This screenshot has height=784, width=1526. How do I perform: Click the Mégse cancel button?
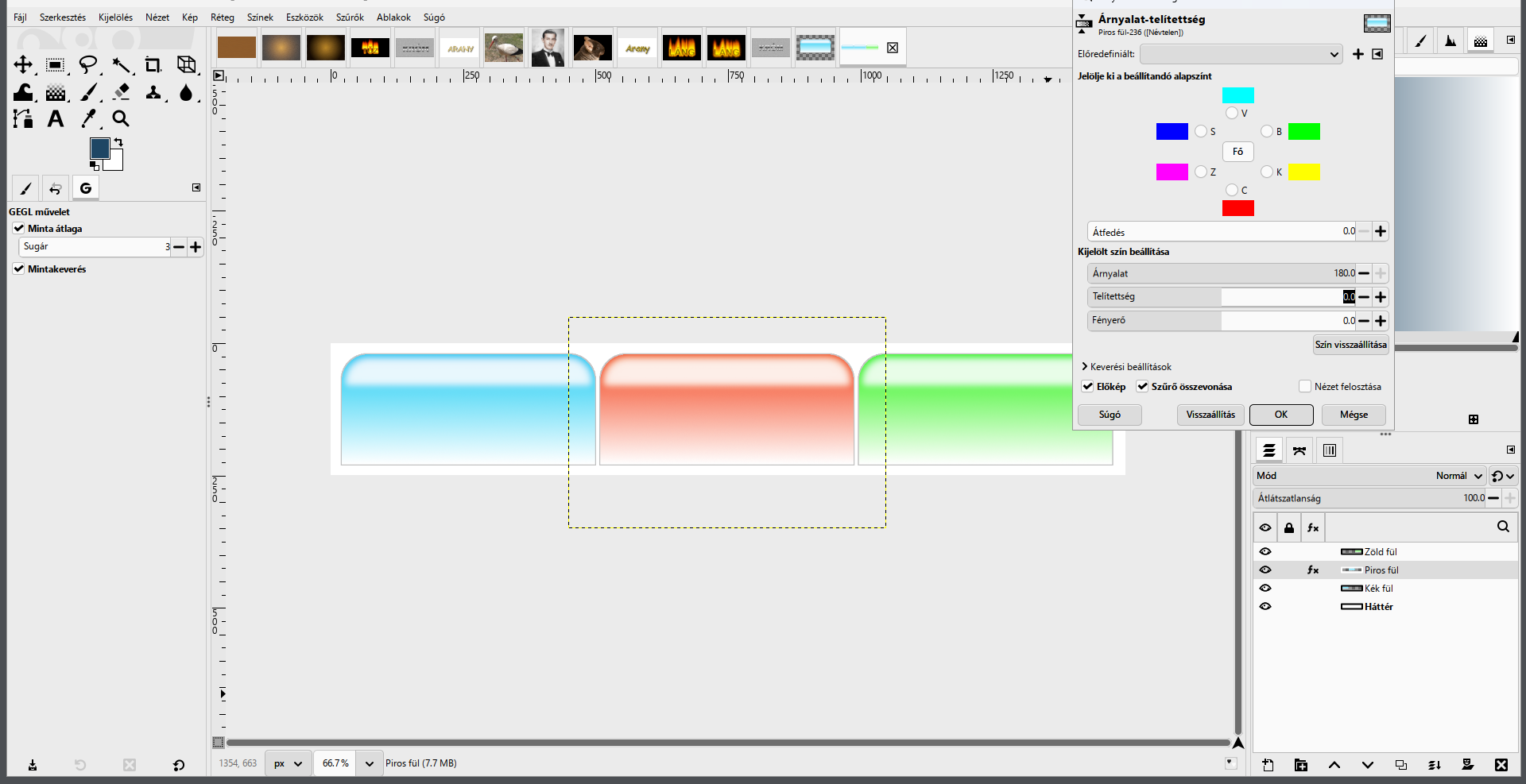(x=1354, y=415)
